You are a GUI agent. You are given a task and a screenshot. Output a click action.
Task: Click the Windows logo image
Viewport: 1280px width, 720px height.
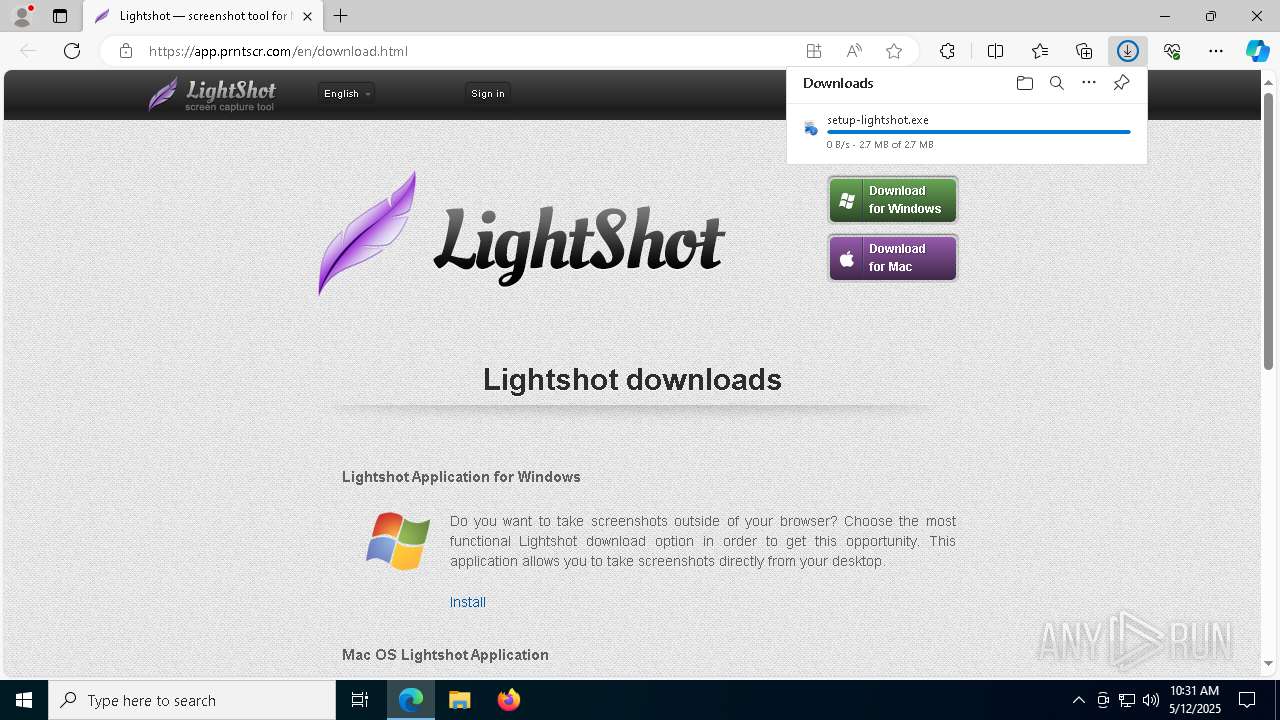click(x=398, y=541)
